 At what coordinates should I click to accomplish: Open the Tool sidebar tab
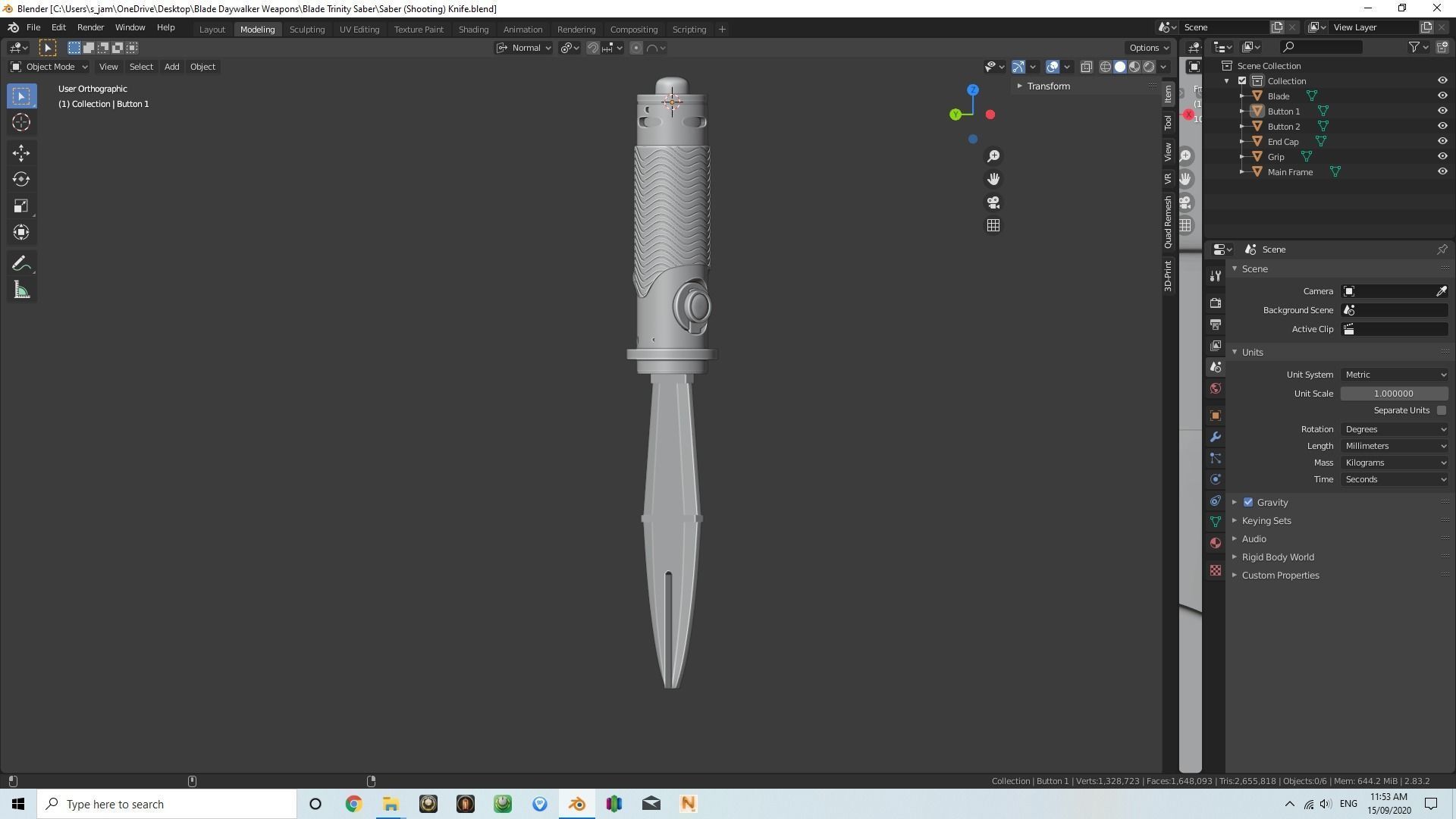click(1168, 123)
